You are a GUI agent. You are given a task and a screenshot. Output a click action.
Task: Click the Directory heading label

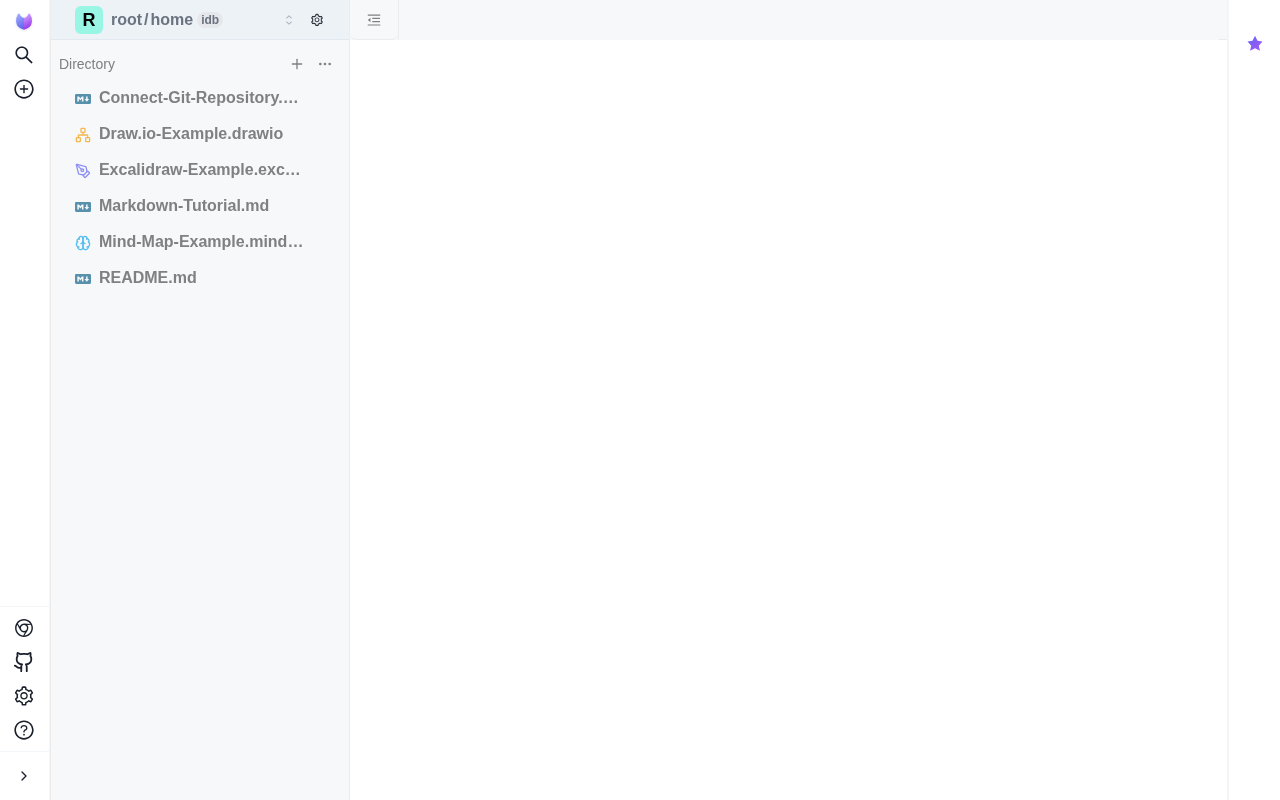[87, 64]
